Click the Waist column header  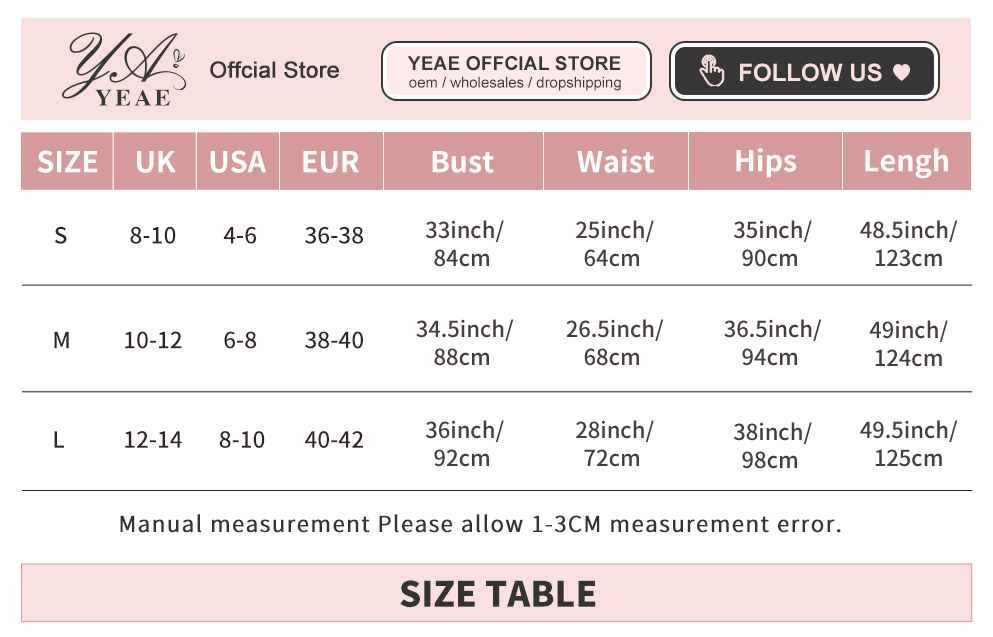click(616, 162)
